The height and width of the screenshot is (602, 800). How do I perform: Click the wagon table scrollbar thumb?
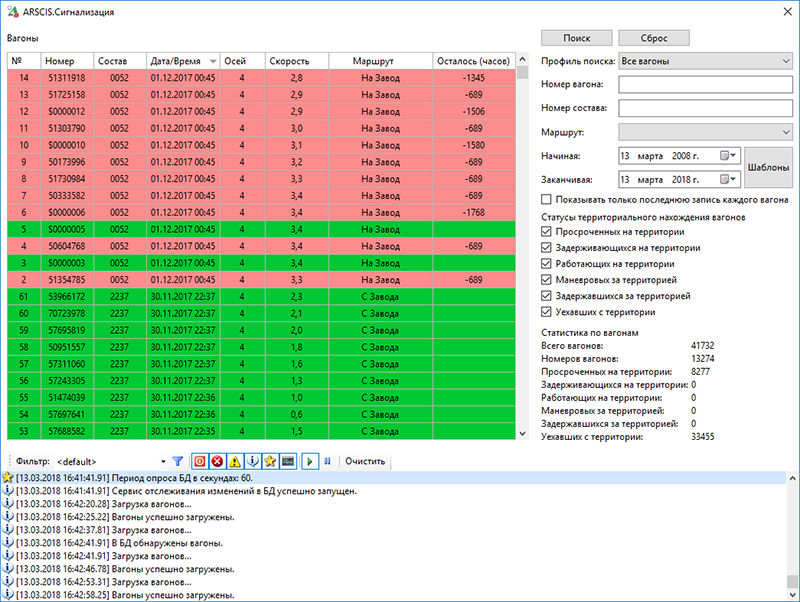click(522, 72)
